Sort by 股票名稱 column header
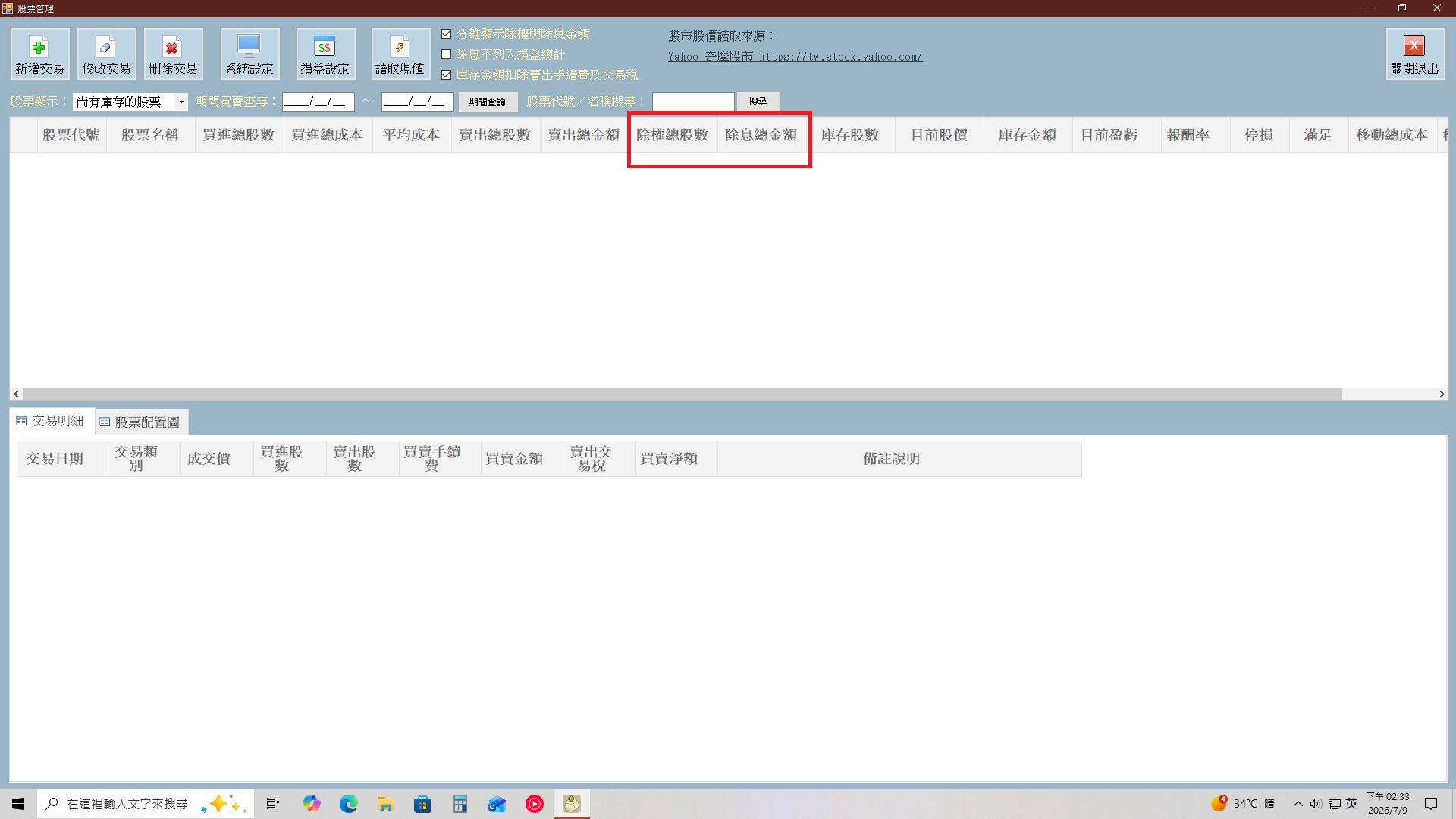 coord(150,135)
